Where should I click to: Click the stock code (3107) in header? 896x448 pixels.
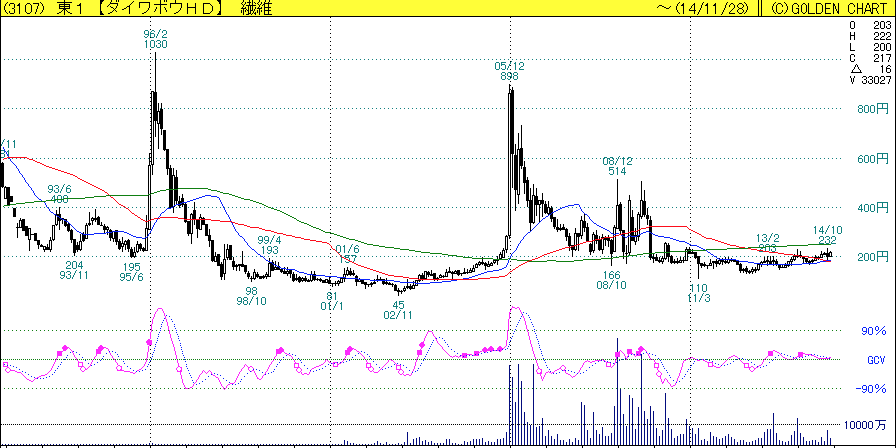click(25, 9)
